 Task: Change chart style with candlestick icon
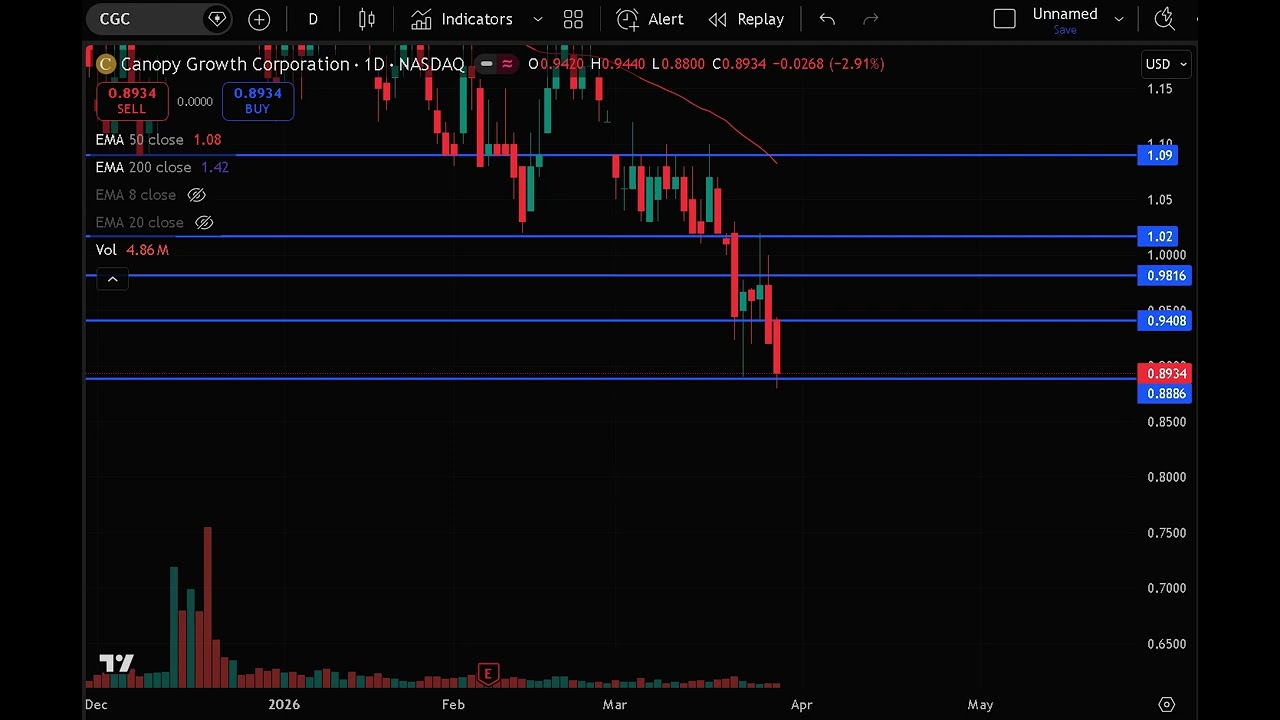(x=367, y=19)
